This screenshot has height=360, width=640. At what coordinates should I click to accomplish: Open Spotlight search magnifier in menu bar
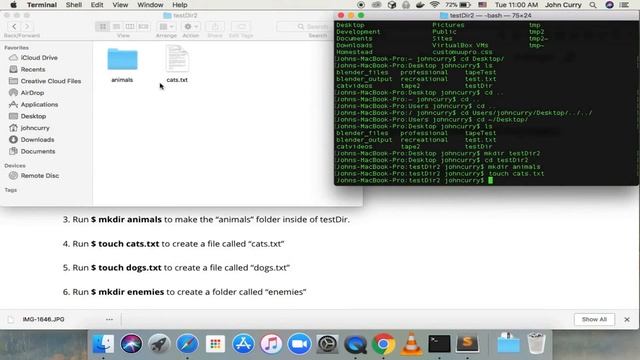point(593,5)
